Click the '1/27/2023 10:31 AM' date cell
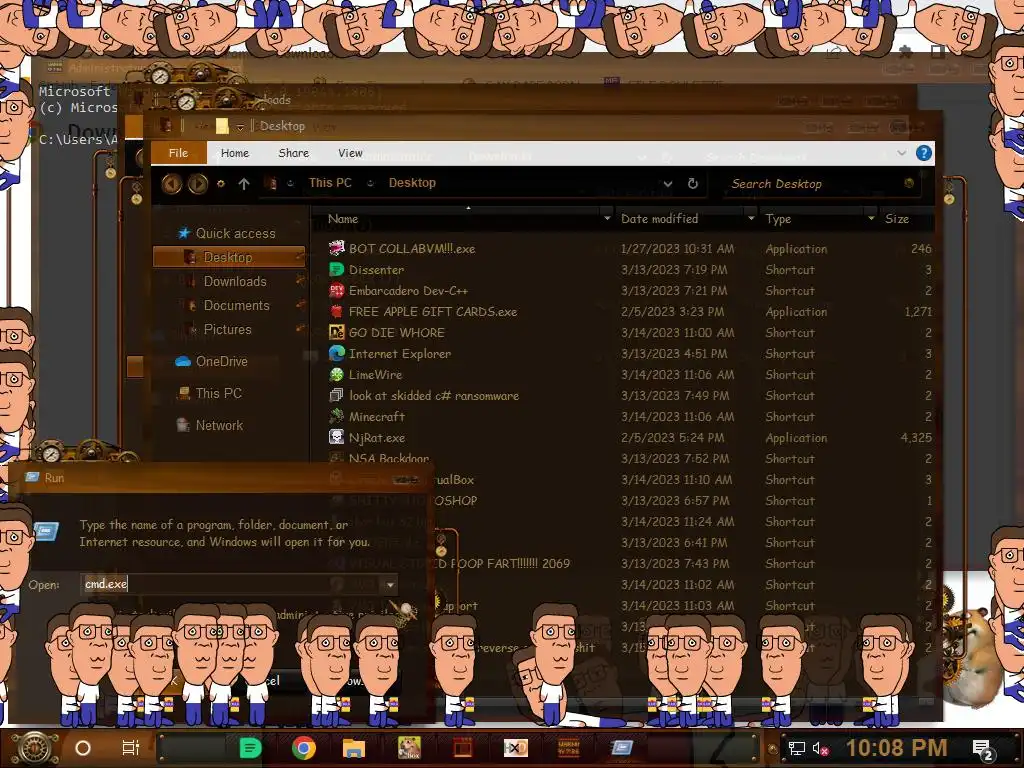 tap(677, 249)
